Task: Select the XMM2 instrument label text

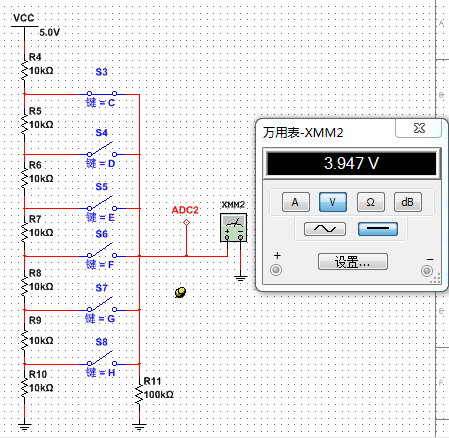Action: point(233,204)
